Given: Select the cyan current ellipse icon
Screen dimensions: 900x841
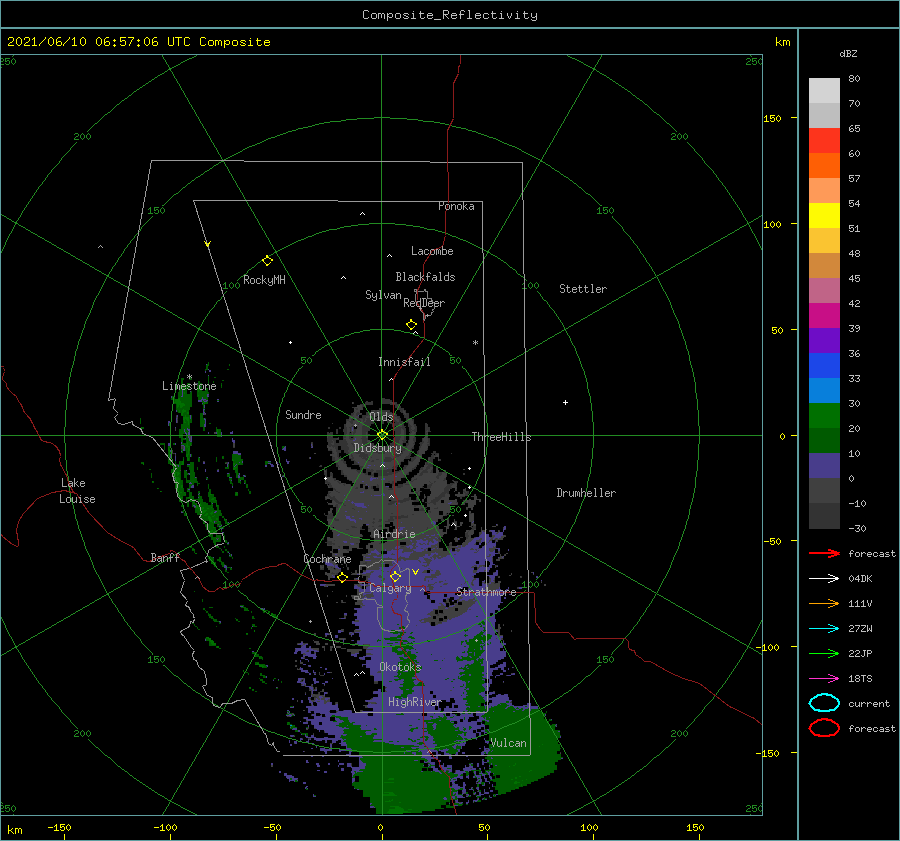Looking at the screenshot, I should (x=824, y=703).
